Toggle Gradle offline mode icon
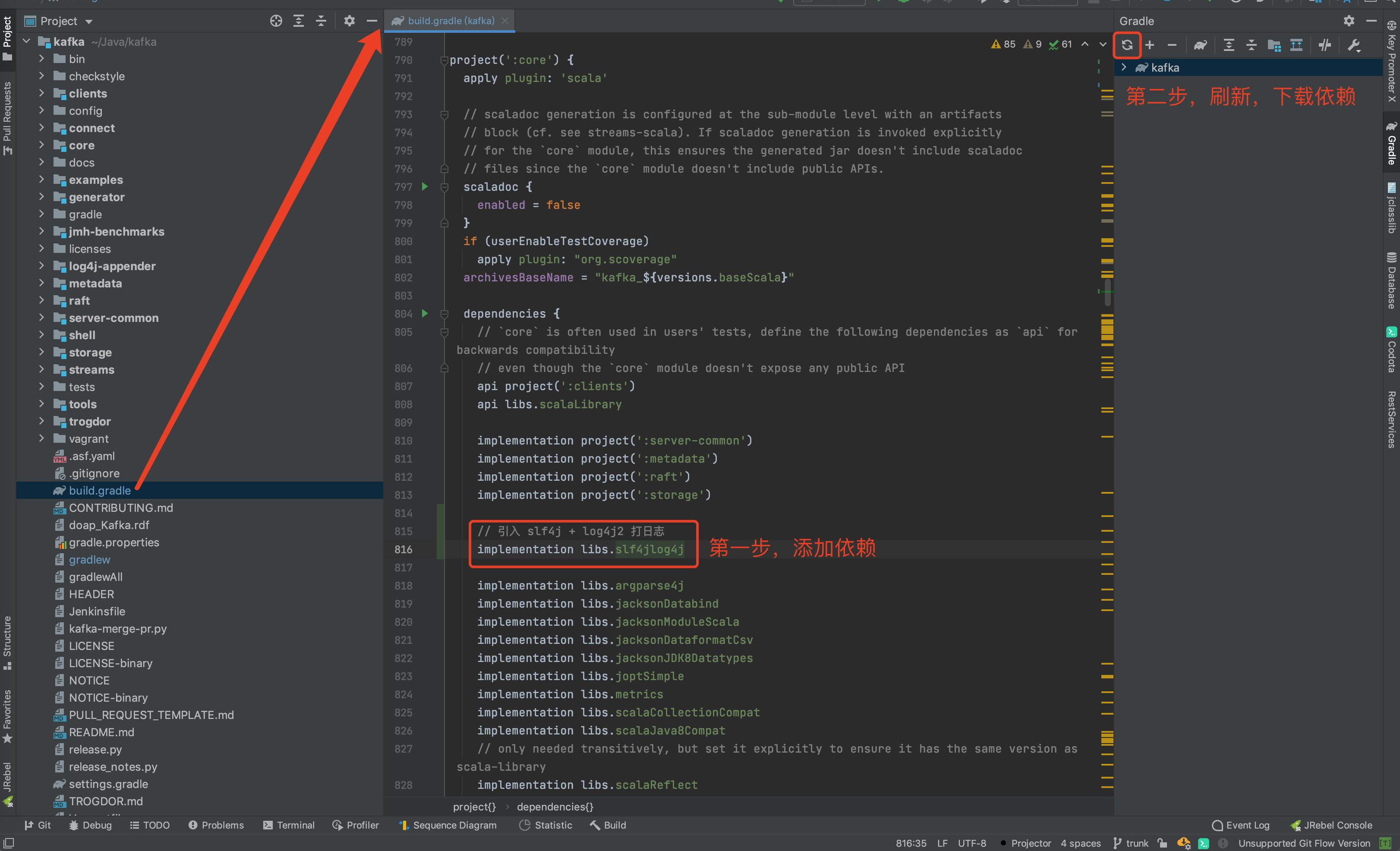The width and height of the screenshot is (1400, 851). (1324, 45)
